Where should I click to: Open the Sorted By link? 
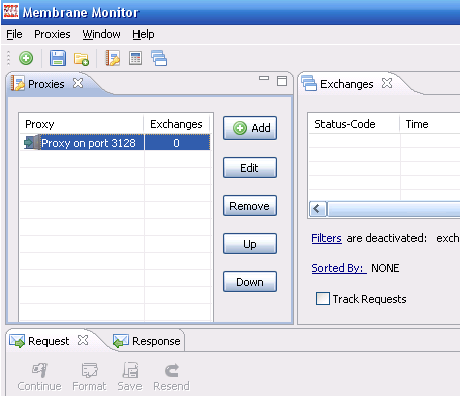tap(339, 268)
